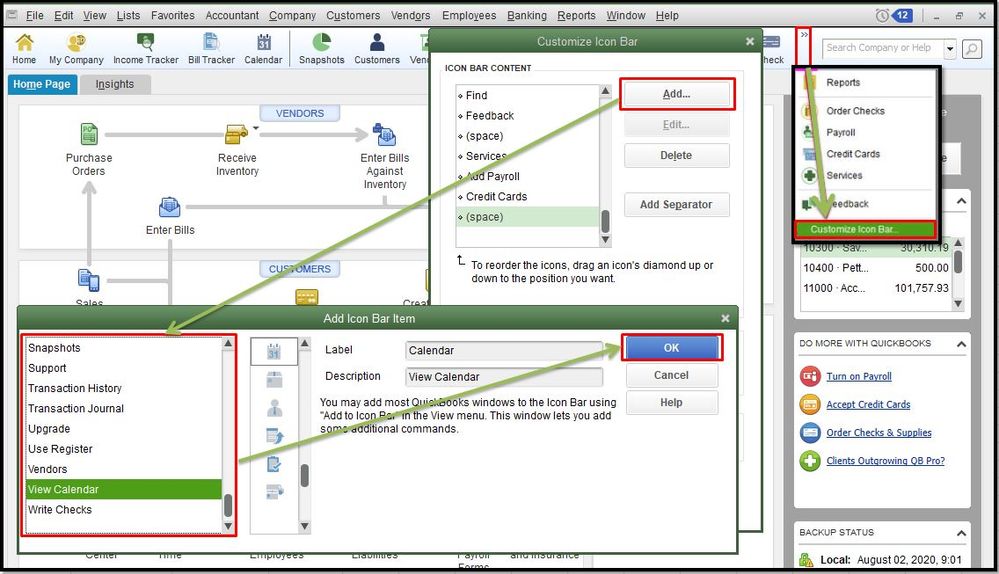The height and width of the screenshot is (574, 999).
Task: Click the Sales workflow icon
Action: click(89, 280)
